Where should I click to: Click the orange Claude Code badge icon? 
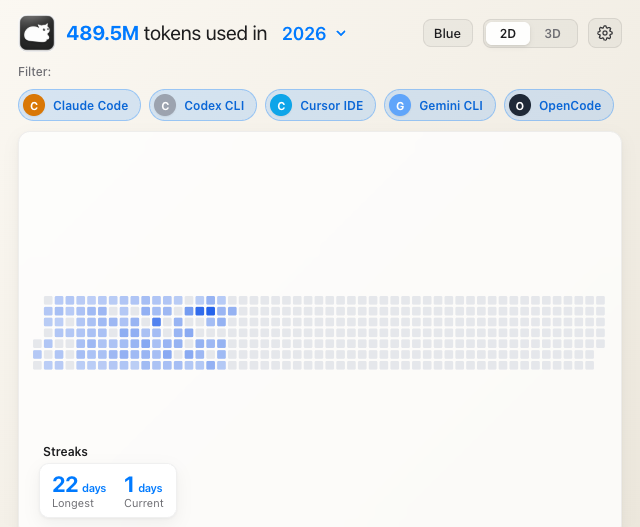[x=34, y=105]
